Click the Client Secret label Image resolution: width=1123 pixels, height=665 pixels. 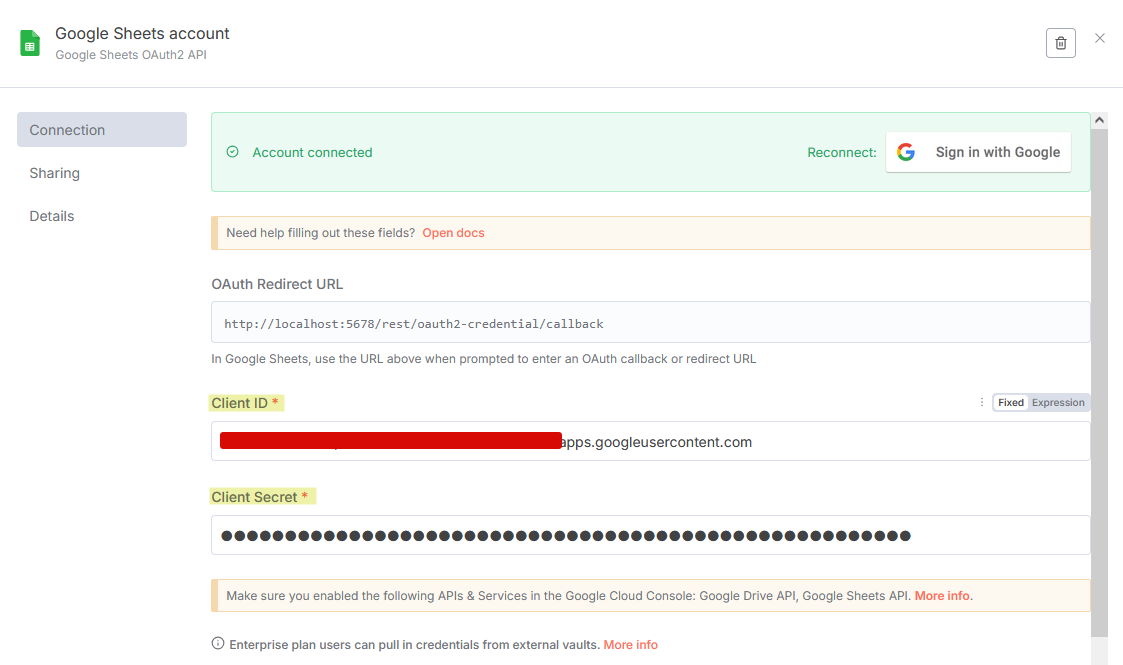coord(254,497)
